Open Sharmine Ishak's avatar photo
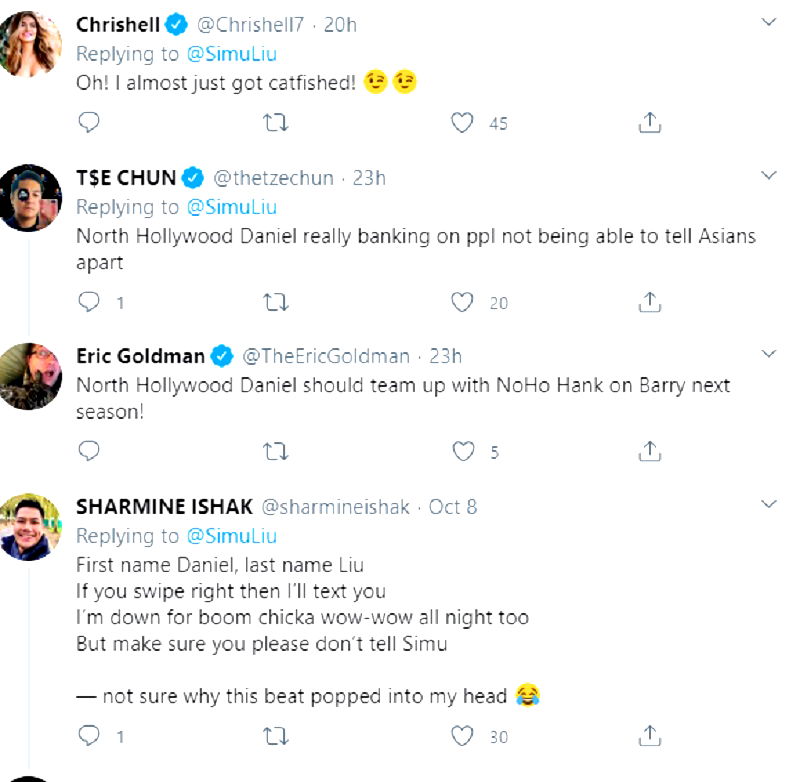800x782 pixels. 30,527
